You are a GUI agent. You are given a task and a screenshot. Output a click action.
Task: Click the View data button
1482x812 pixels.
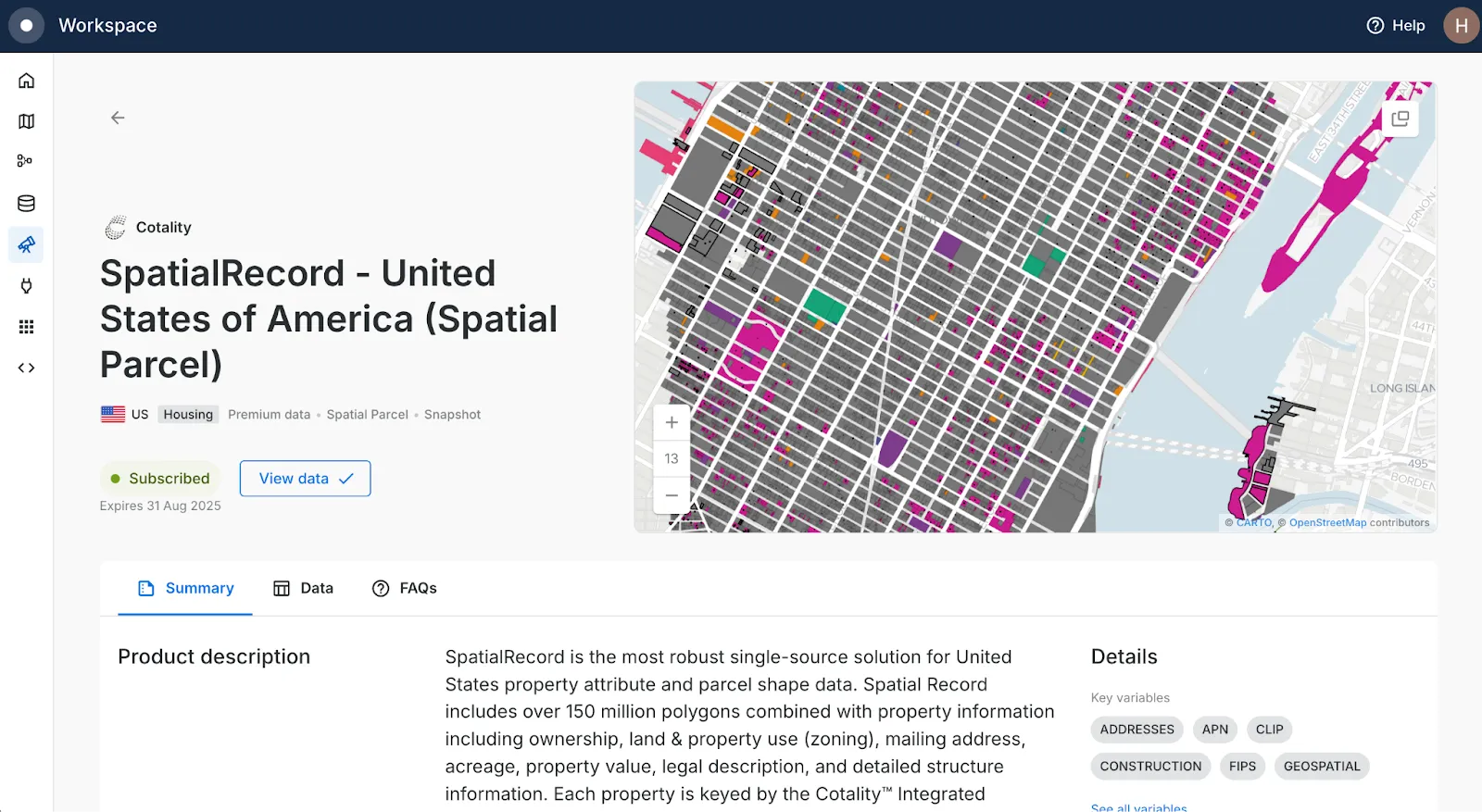[305, 479]
